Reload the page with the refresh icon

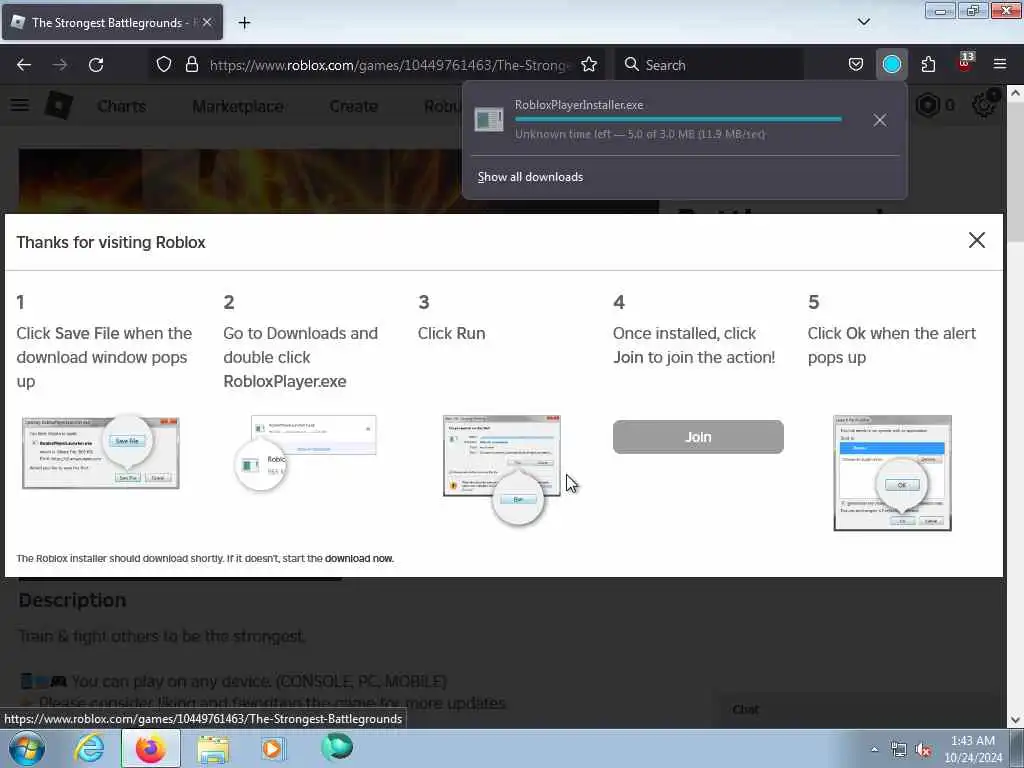[96, 65]
